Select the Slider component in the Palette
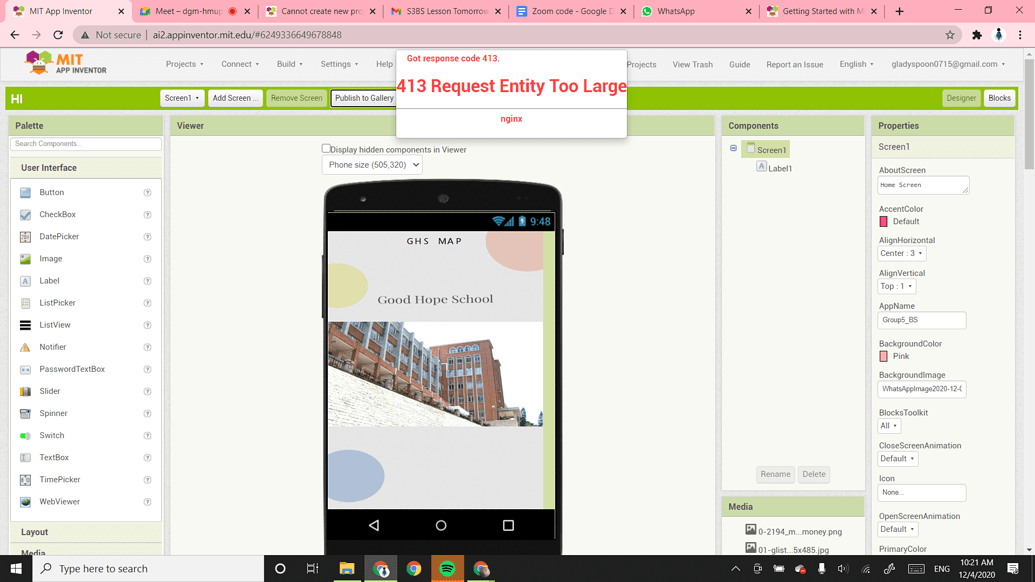 coord(24,391)
